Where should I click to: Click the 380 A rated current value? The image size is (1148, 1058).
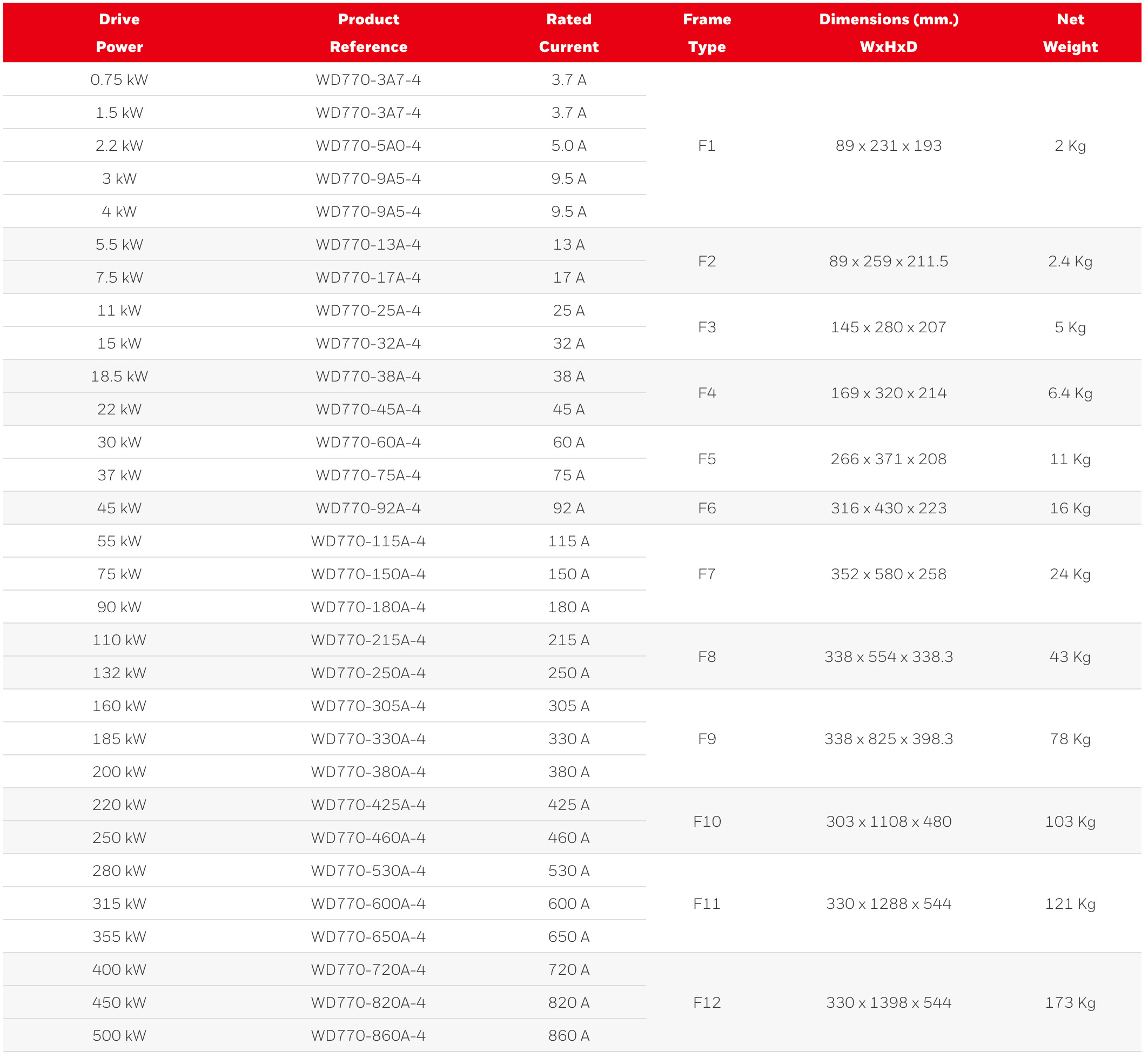click(568, 772)
